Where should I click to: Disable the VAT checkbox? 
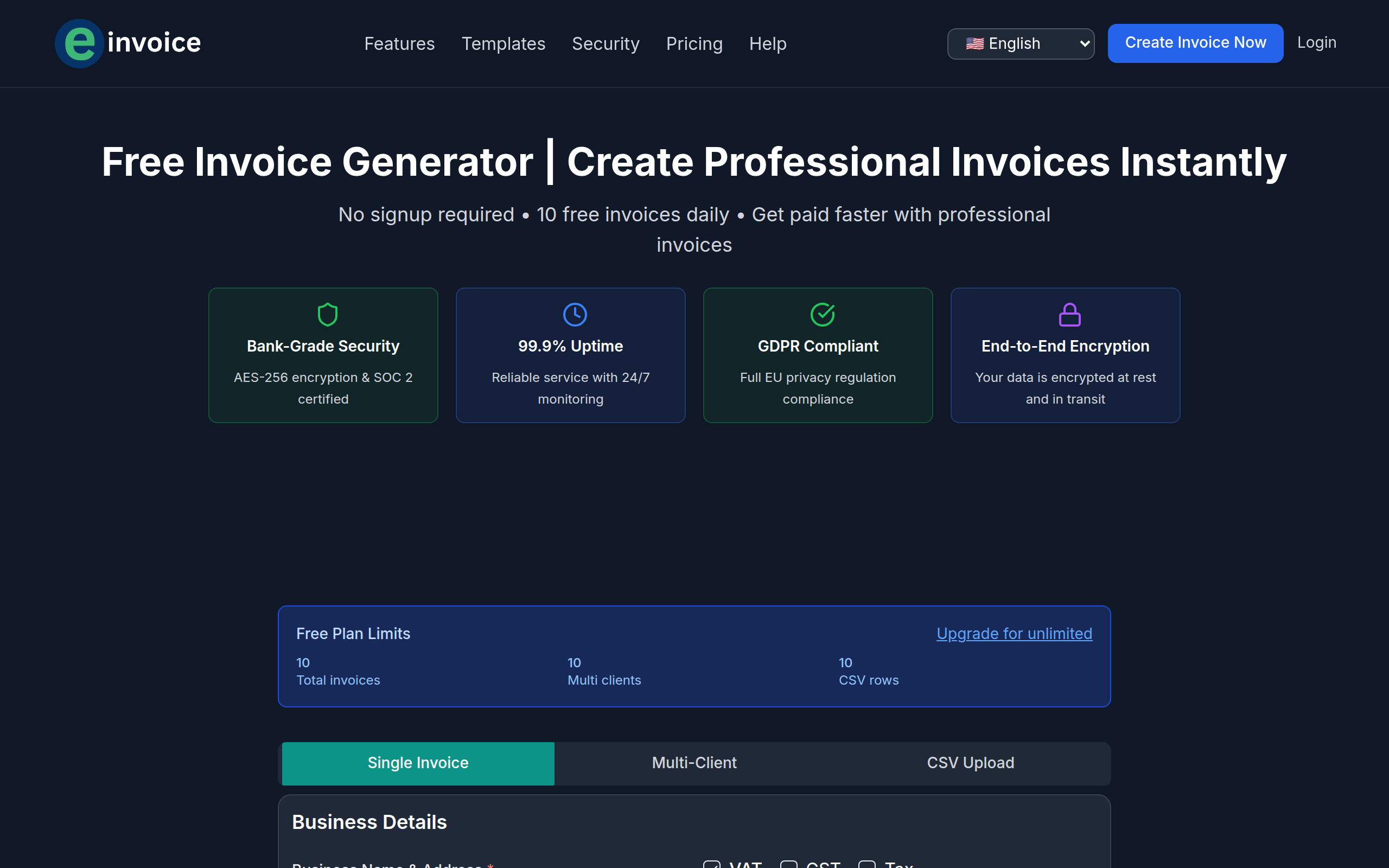(x=712, y=865)
